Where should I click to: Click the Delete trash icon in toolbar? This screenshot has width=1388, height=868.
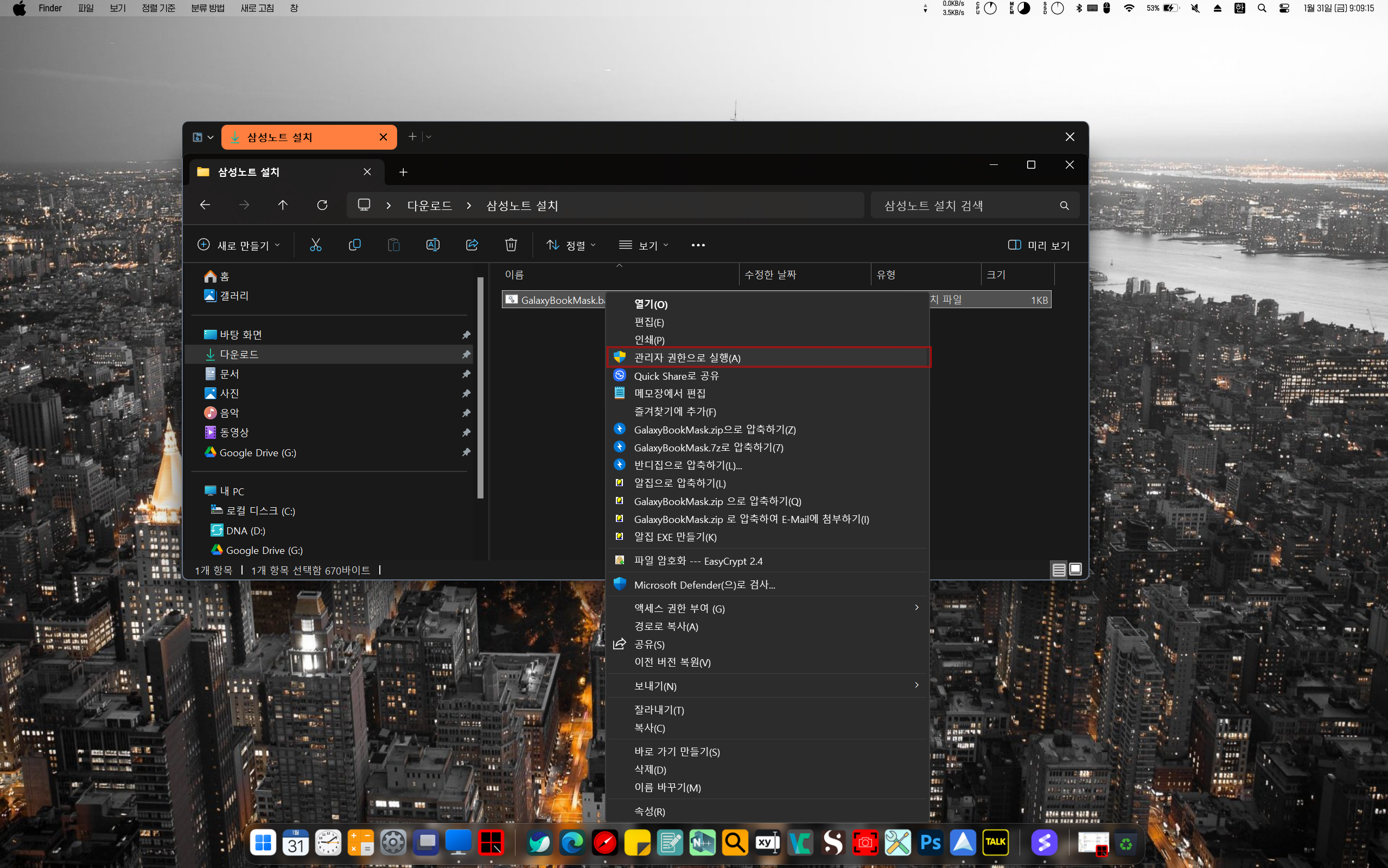[x=510, y=245]
